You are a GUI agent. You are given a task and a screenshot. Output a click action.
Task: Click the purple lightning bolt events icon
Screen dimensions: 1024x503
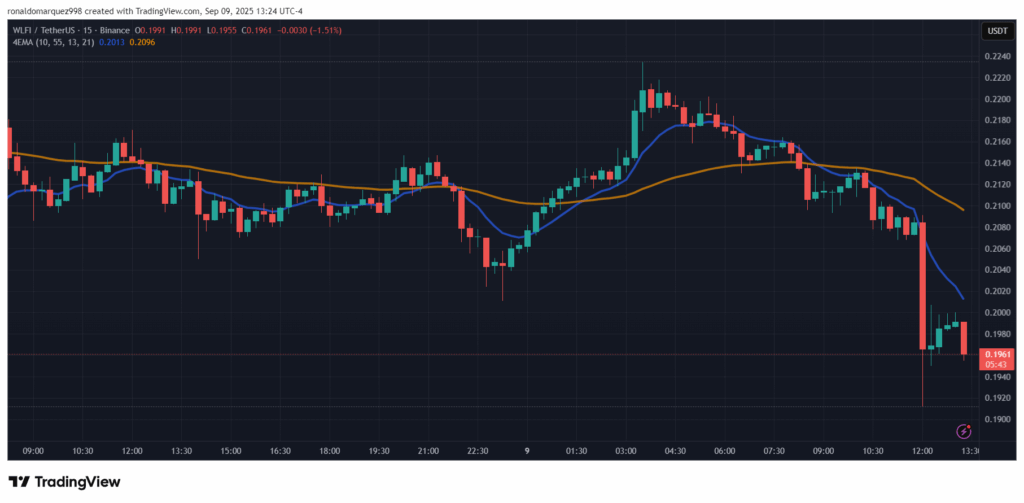[964, 431]
